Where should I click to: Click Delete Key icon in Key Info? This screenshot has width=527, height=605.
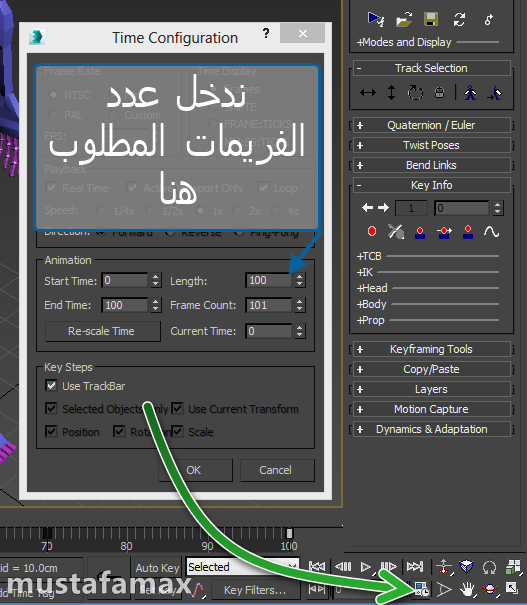(396, 232)
